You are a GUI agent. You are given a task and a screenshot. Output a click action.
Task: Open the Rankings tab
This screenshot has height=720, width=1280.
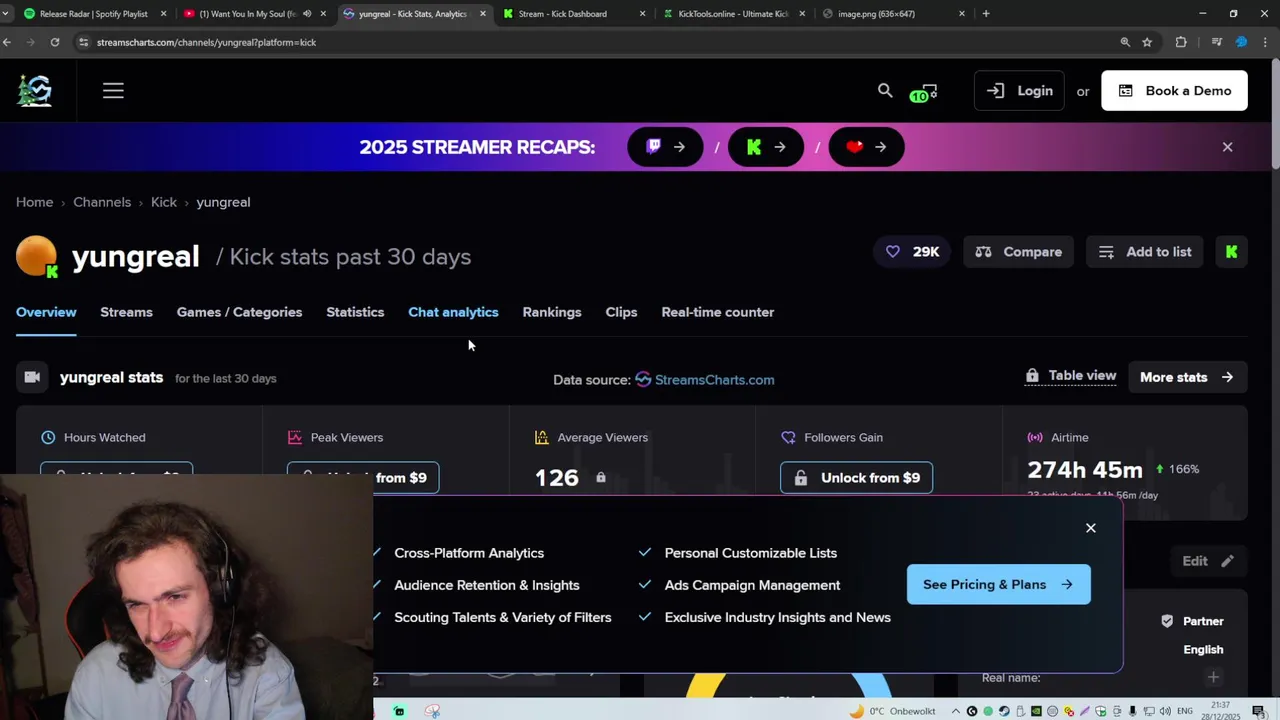552,312
